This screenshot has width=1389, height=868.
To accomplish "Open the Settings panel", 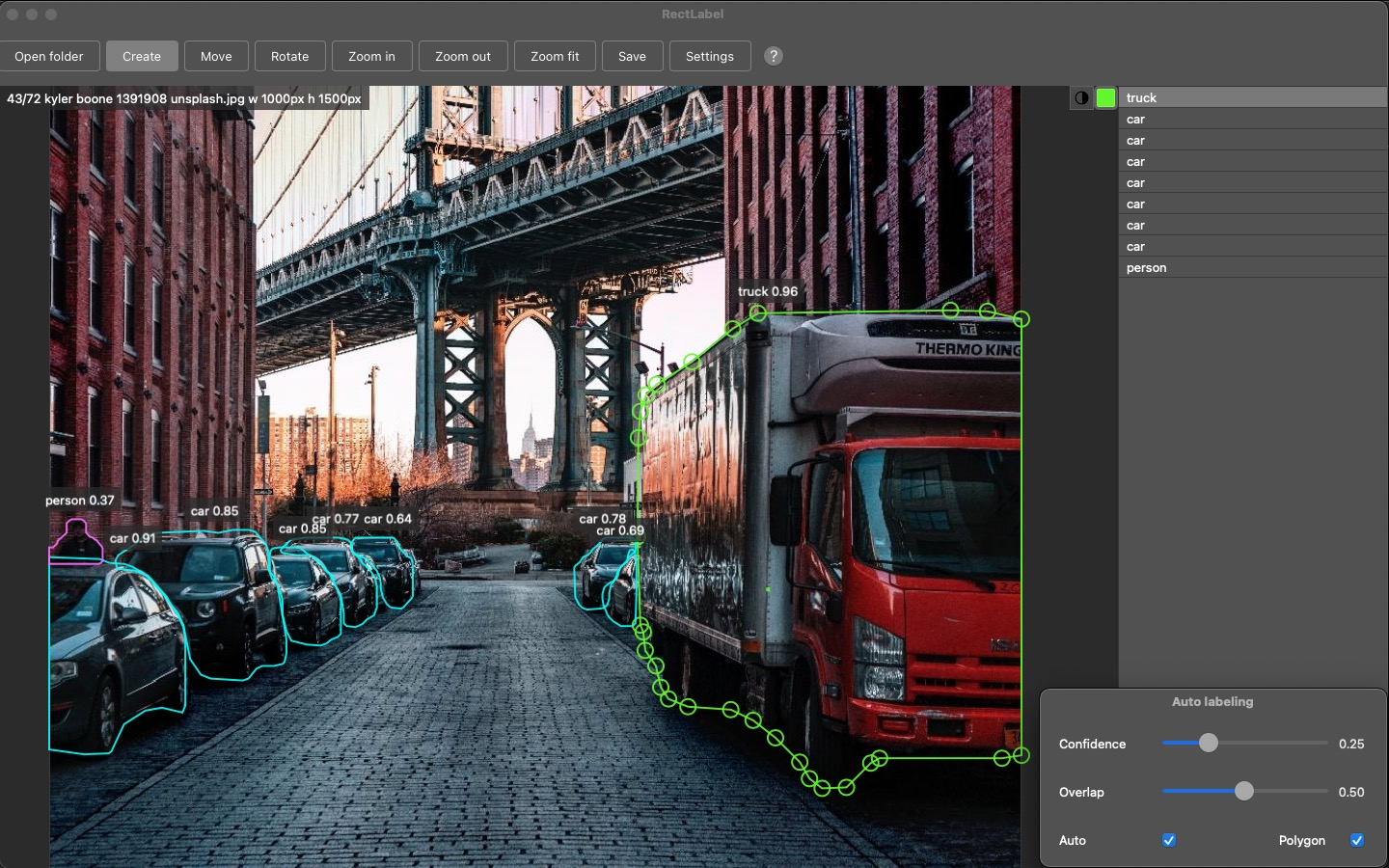I will pos(709,56).
